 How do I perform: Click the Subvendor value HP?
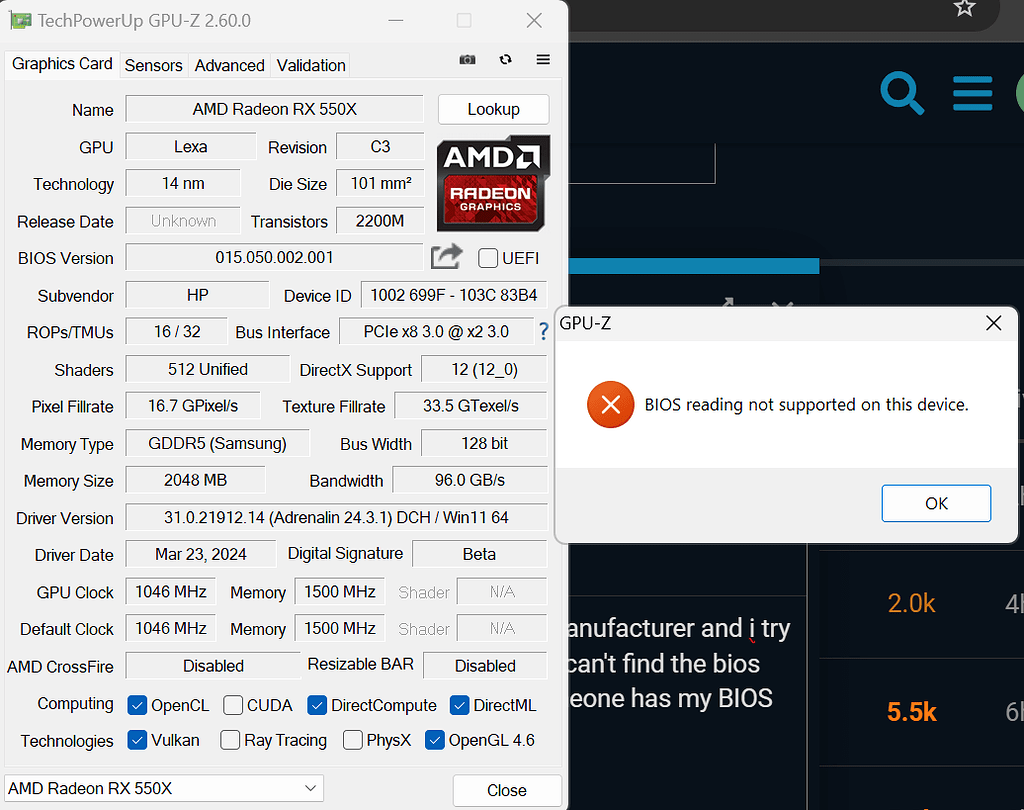tap(197, 295)
